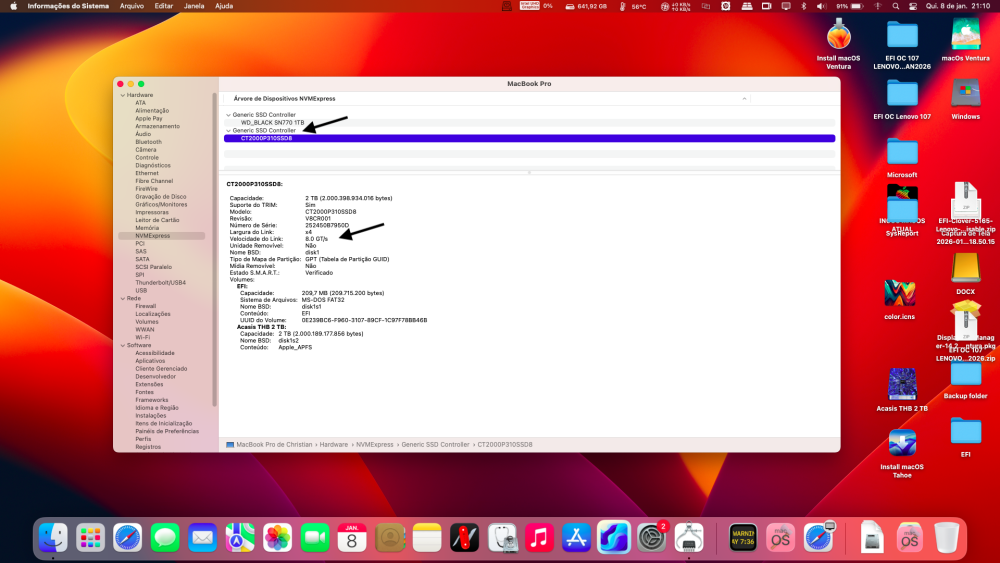Launch Messages from the Dock
This screenshot has height=563, width=1000.
[x=165, y=538]
